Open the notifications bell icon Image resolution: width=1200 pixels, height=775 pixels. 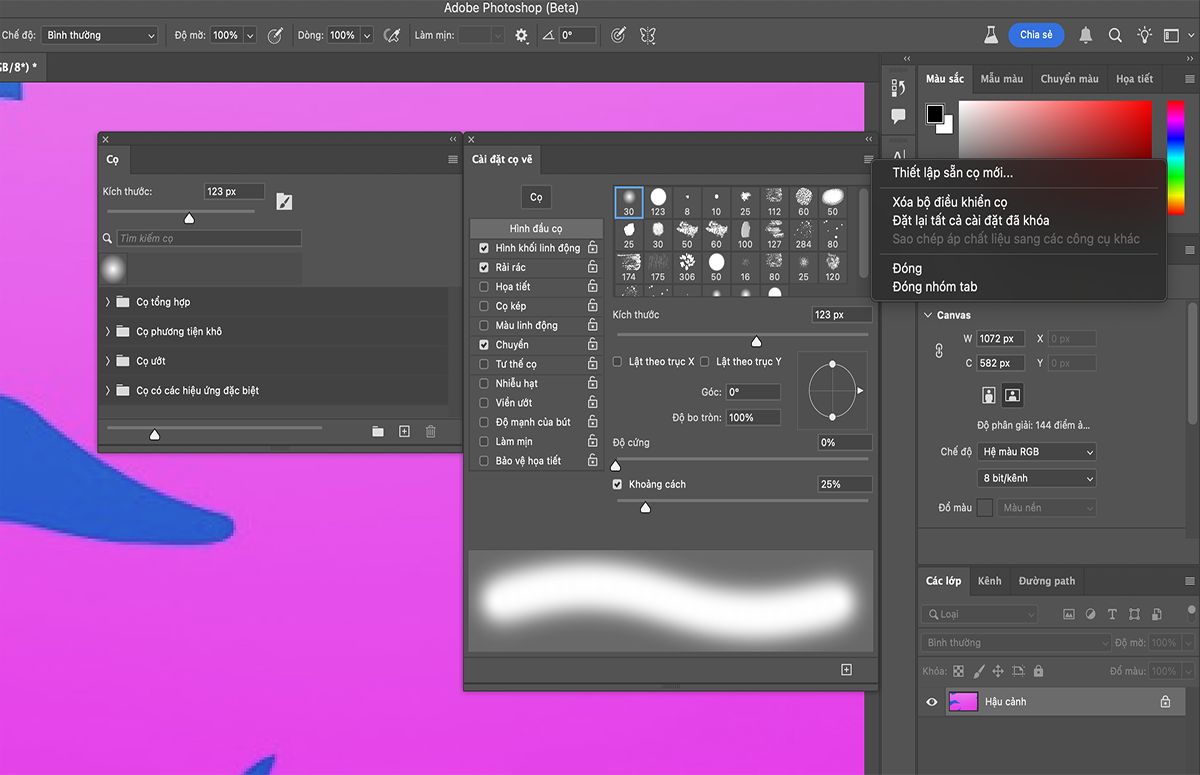[x=1086, y=35]
